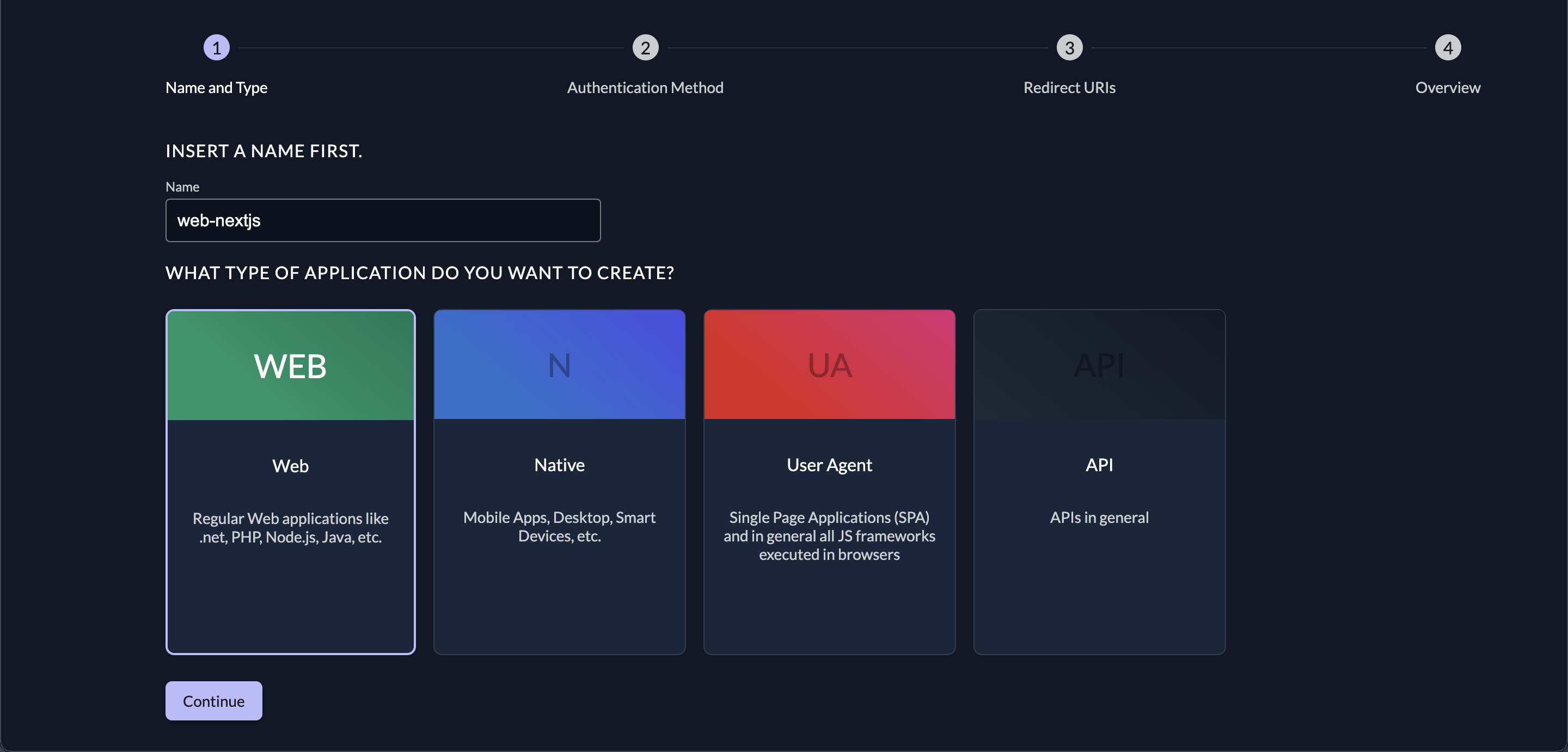Click the step 1 circle icon
Image resolution: width=1568 pixels, height=752 pixels.
[216, 47]
